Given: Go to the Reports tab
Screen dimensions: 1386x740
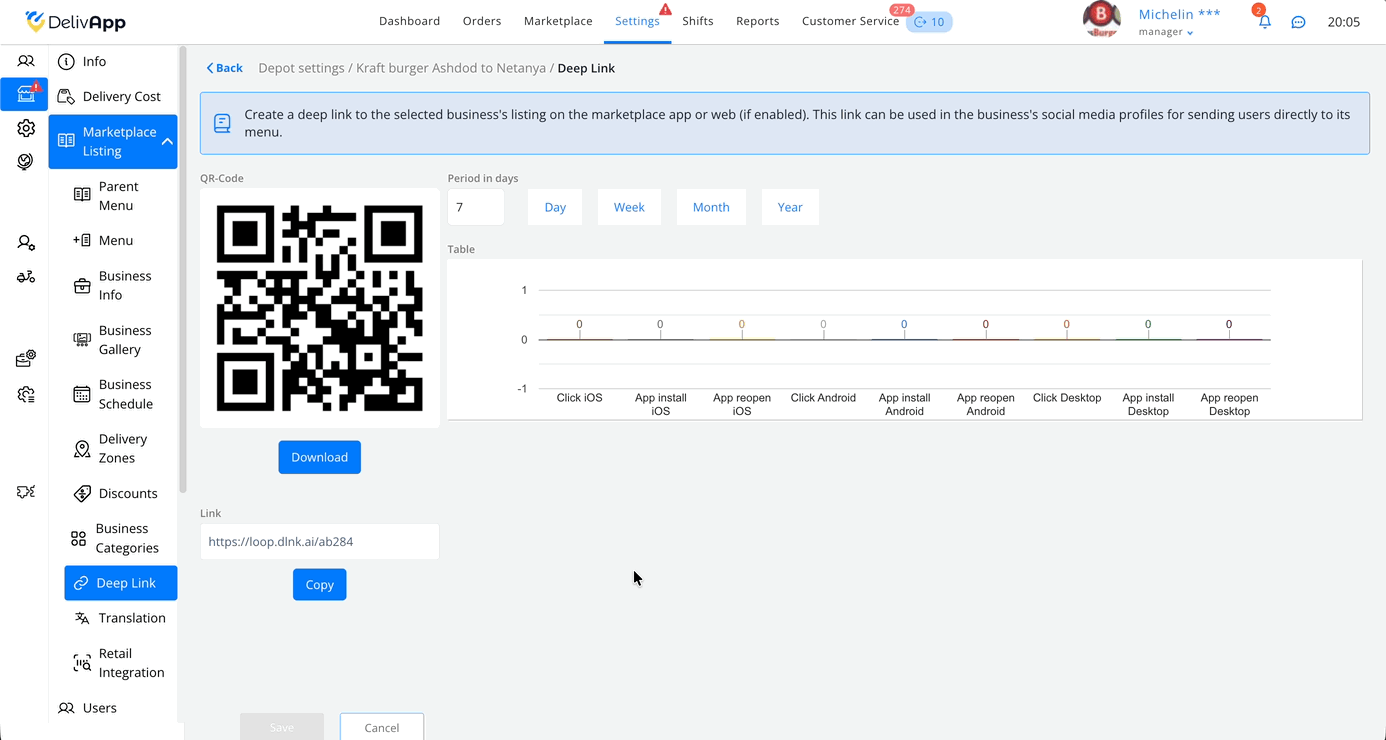Looking at the screenshot, I should pos(758,21).
